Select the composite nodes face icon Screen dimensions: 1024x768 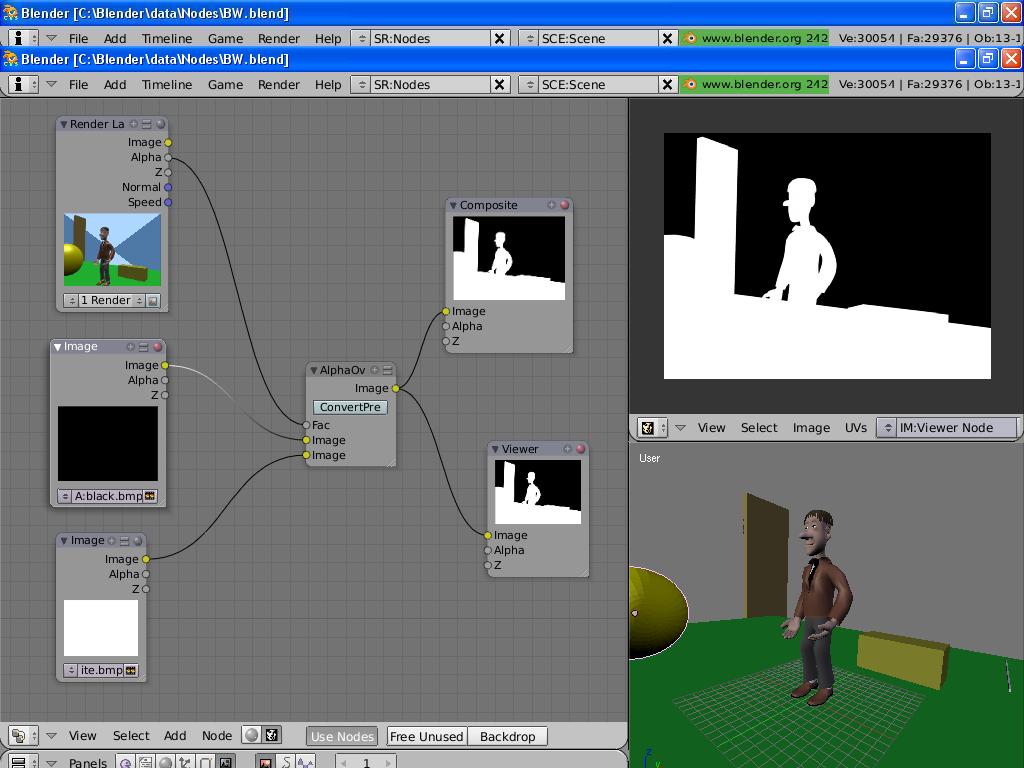(272, 735)
